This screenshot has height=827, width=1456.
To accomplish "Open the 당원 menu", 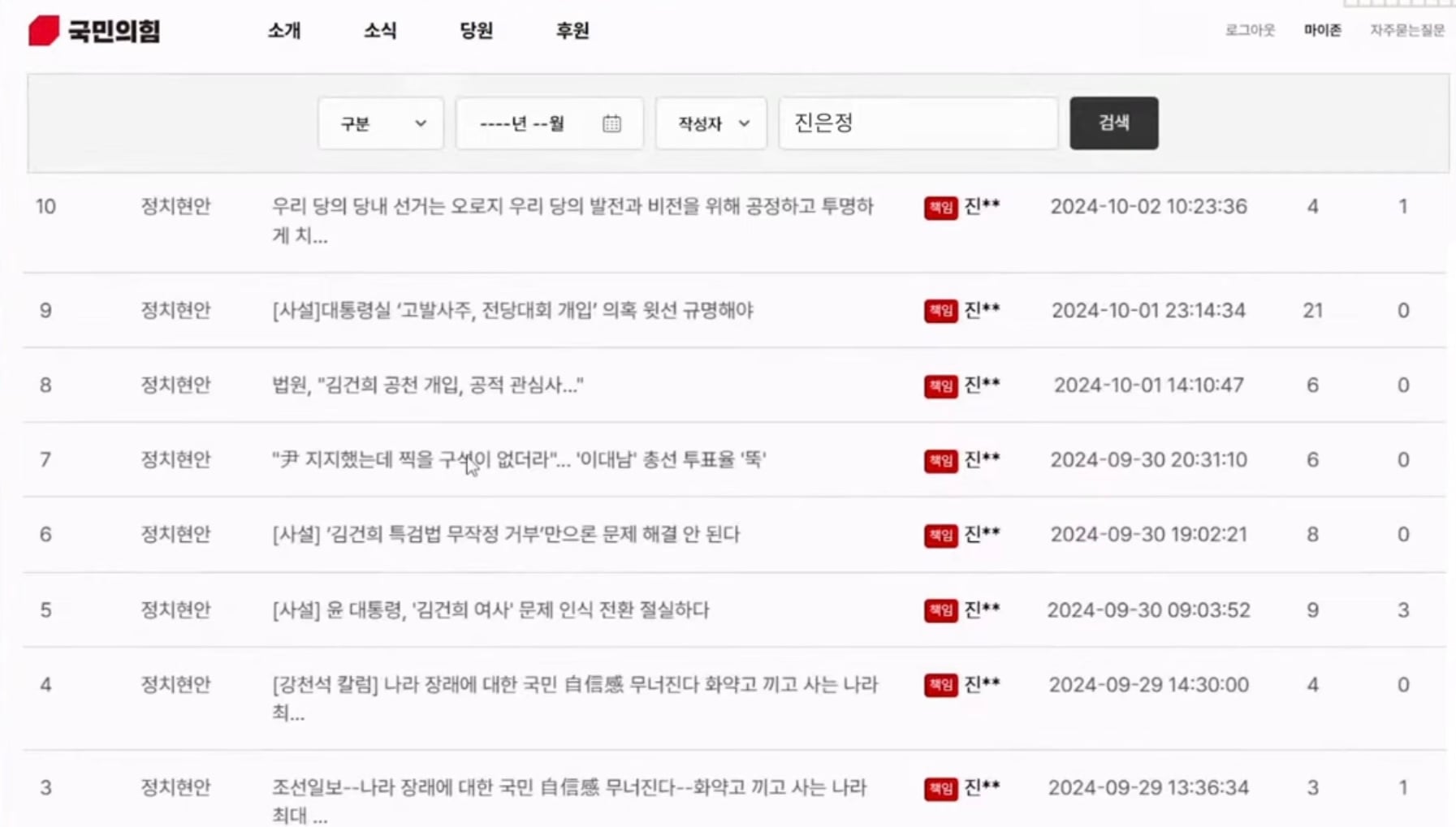I will coord(476,31).
